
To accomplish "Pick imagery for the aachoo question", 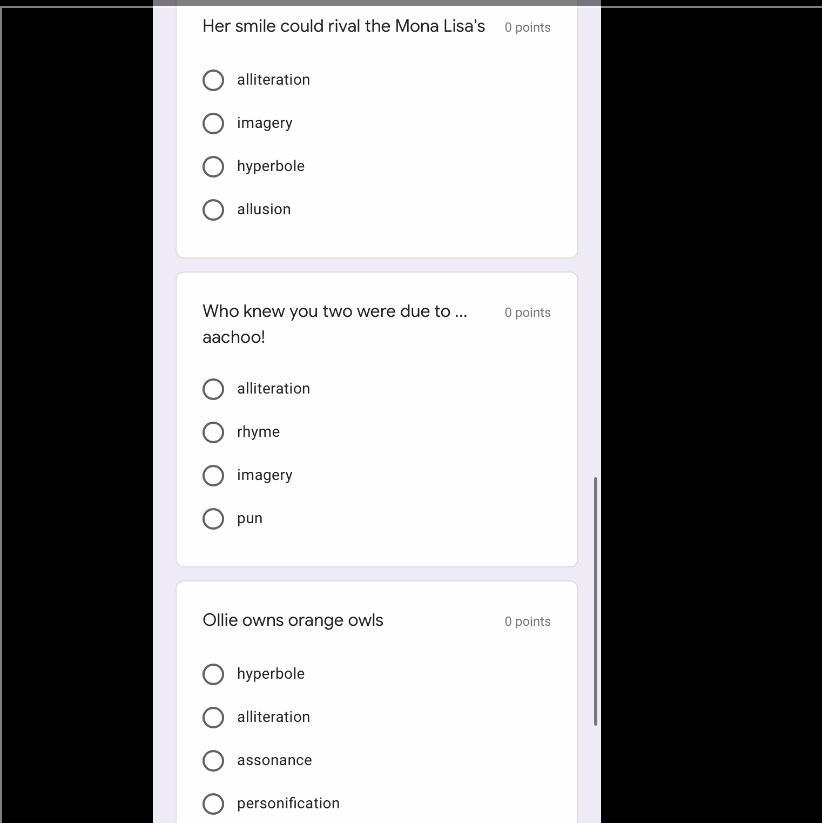I will coord(213,475).
